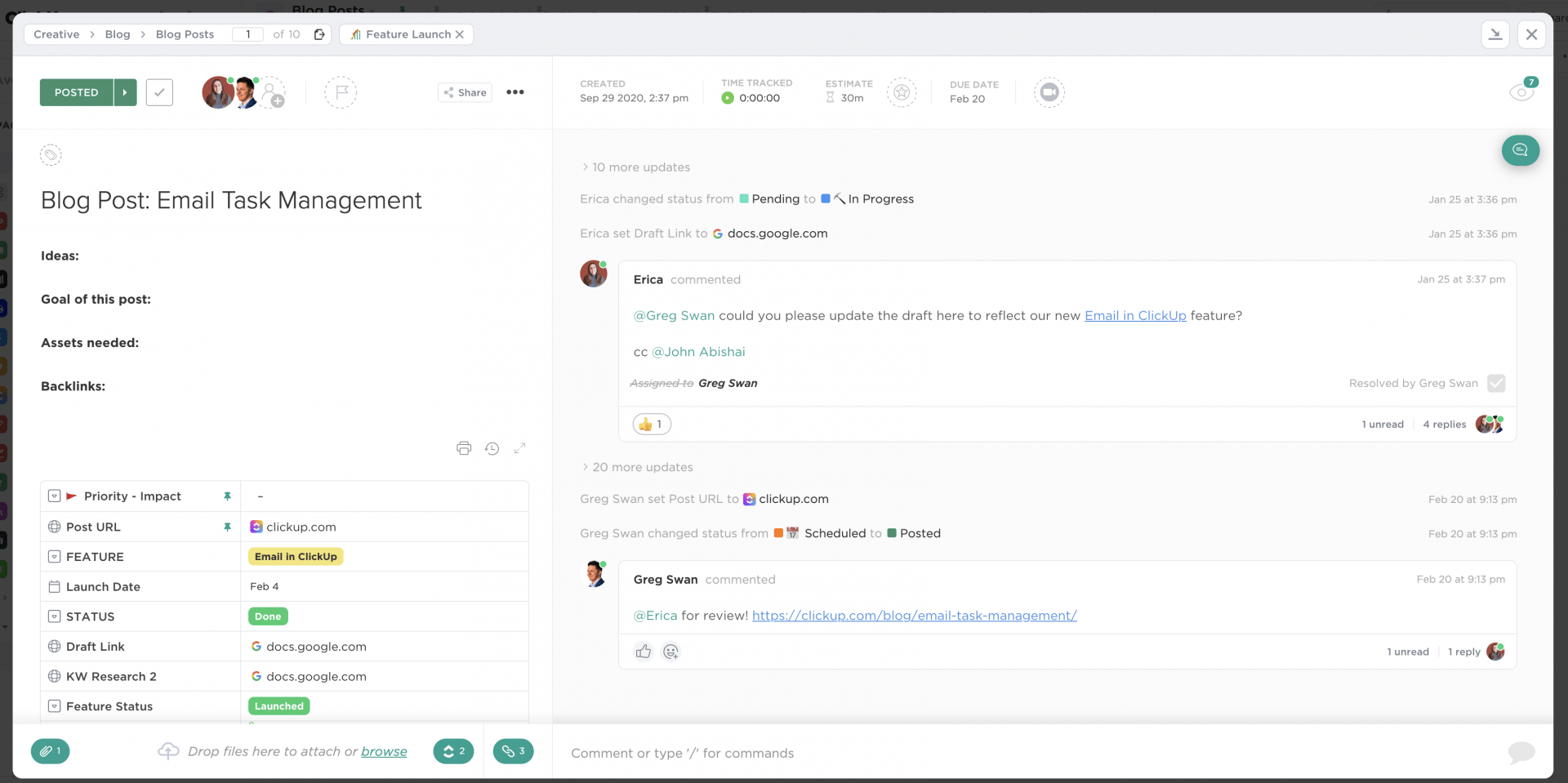Image resolution: width=1568 pixels, height=783 pixels.
Task: Toggle the resolved checkbox on Erica's comment
Action: click(x=1496, y=383)
